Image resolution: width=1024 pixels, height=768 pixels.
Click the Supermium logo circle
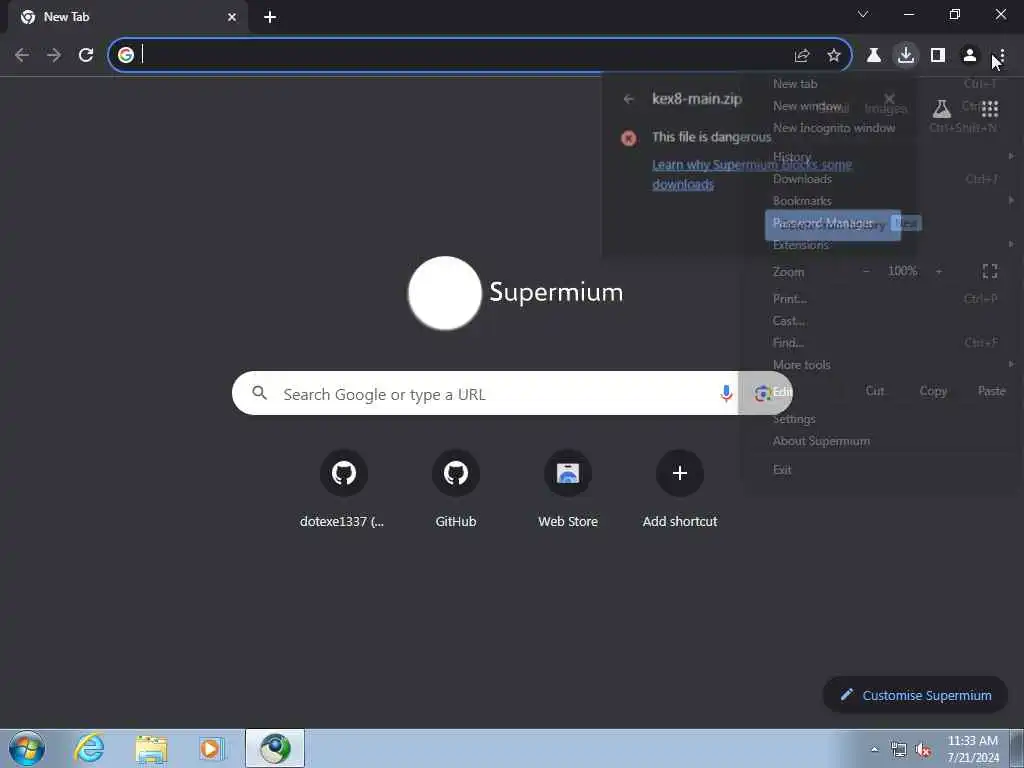click(x=445, y=293)
